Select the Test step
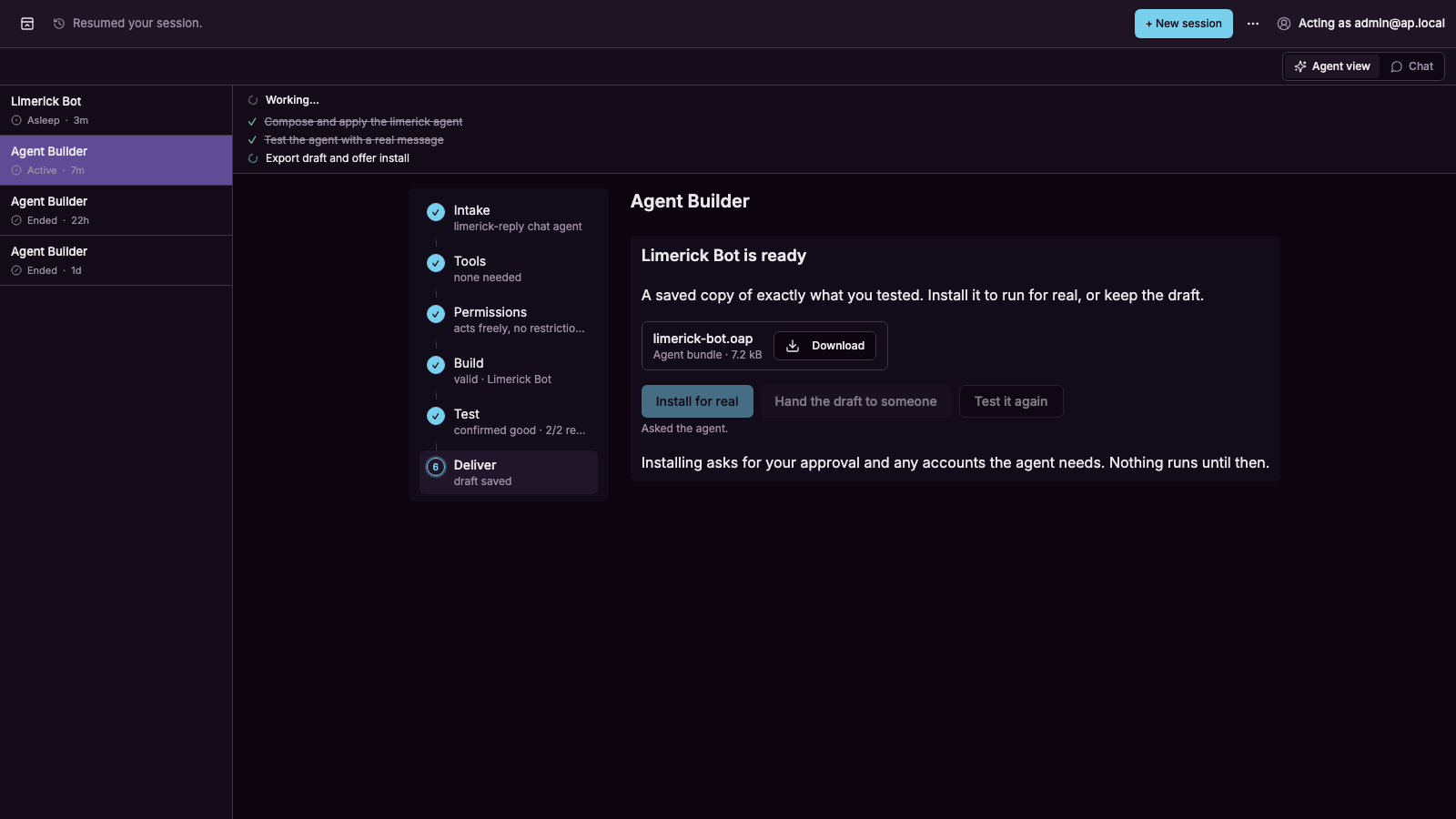 pos(508,421)
